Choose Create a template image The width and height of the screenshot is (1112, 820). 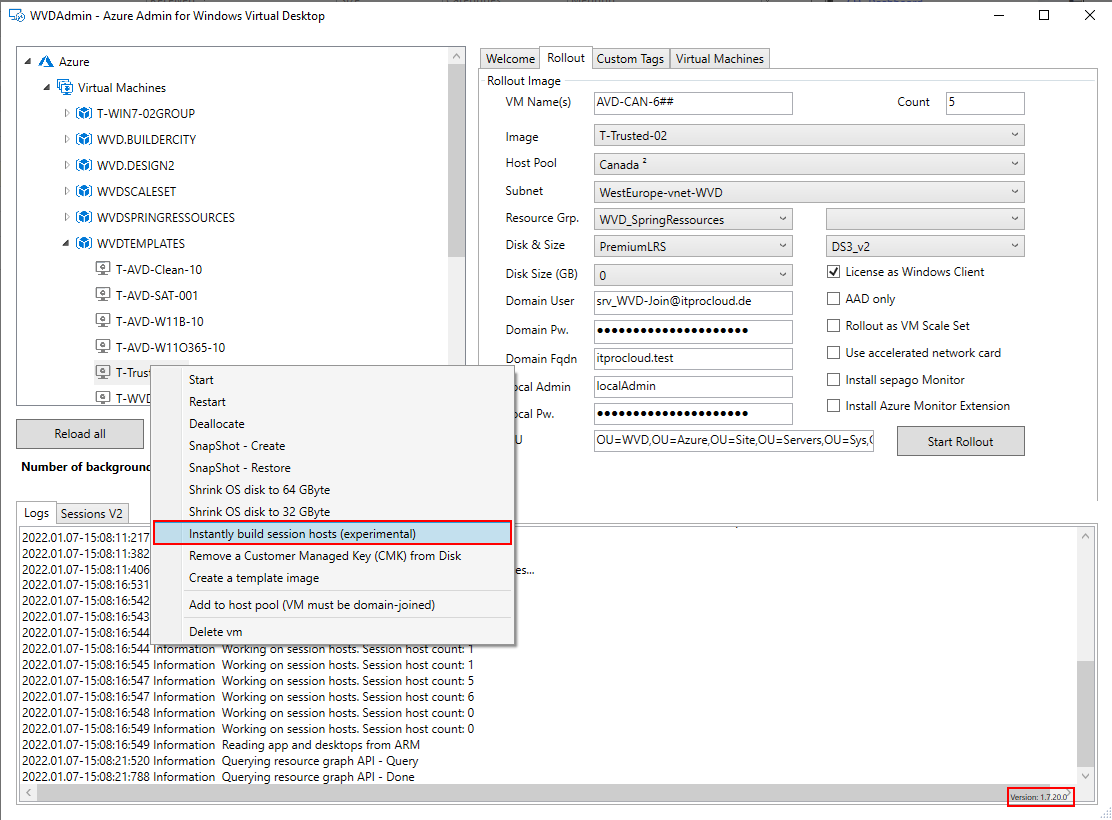tap(332, 578)
